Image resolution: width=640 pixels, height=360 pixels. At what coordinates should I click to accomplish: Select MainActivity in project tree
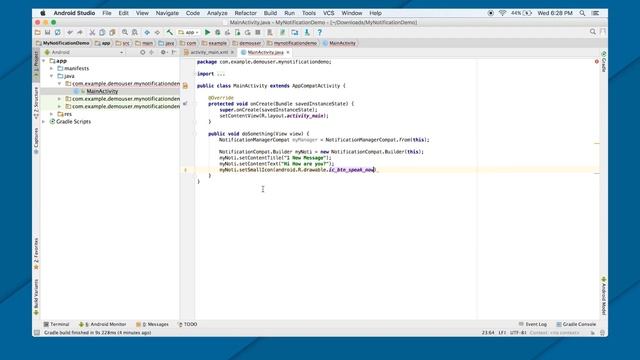[x=102, y=91]
